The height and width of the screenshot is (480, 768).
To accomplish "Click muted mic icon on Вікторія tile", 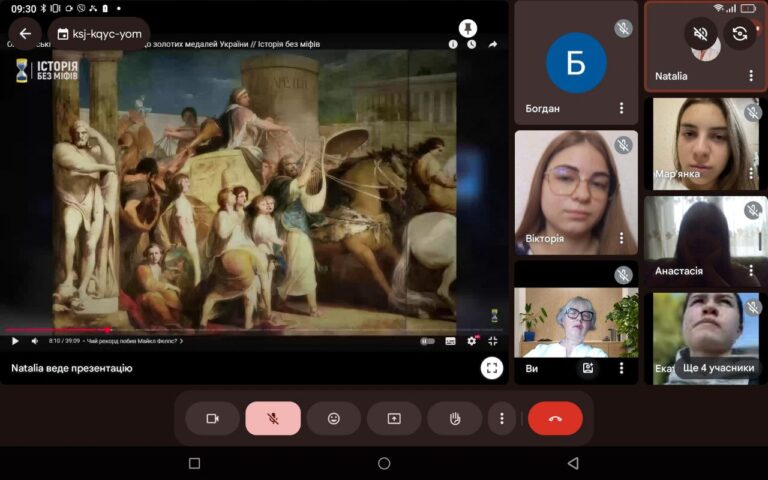I will pyautogui.click(x=623, y=145).
